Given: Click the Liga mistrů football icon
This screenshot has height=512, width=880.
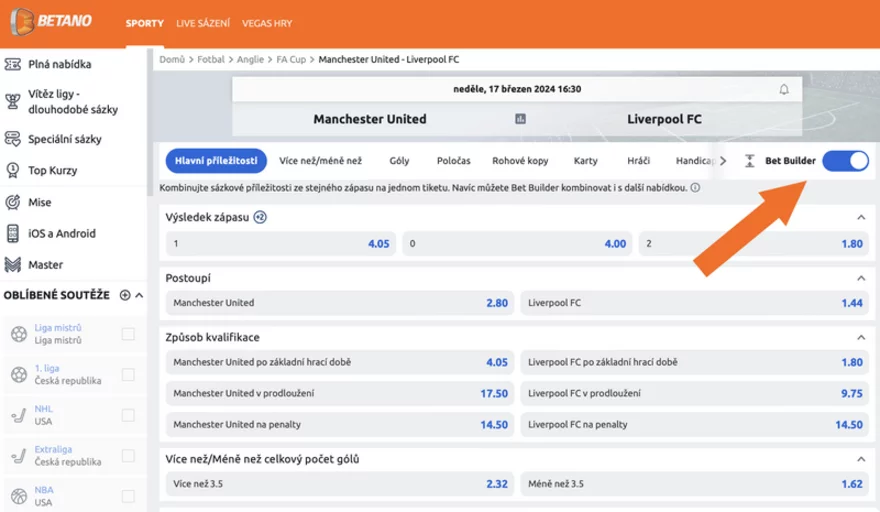Looking at the screenshot, I should pos(19,334).
